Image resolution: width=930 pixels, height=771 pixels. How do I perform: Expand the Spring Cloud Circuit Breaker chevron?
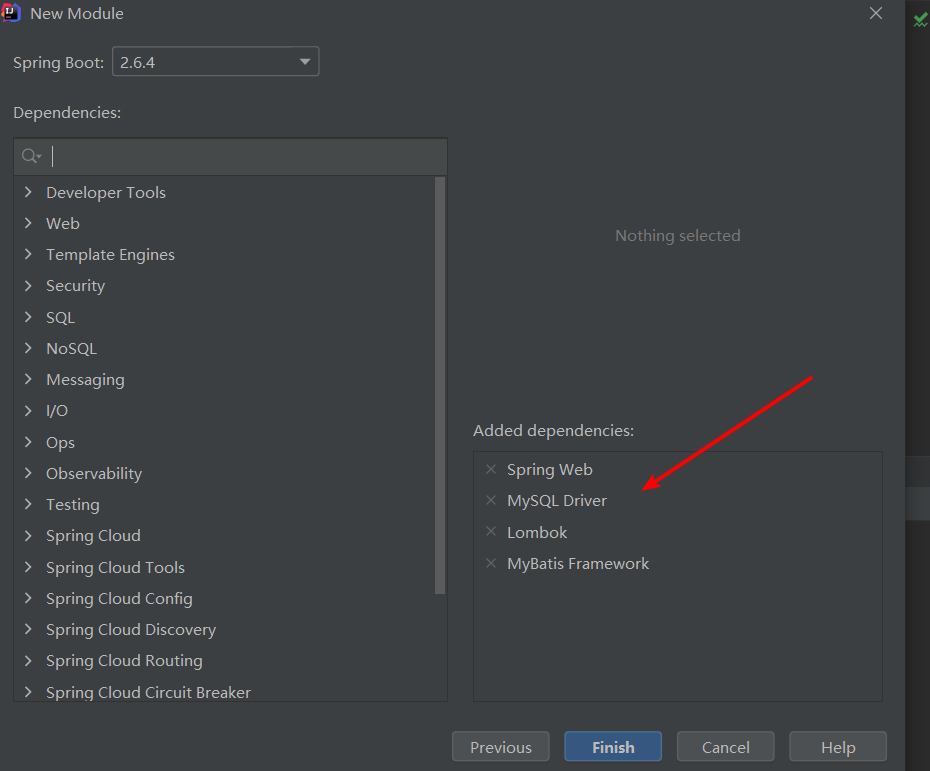28,692
